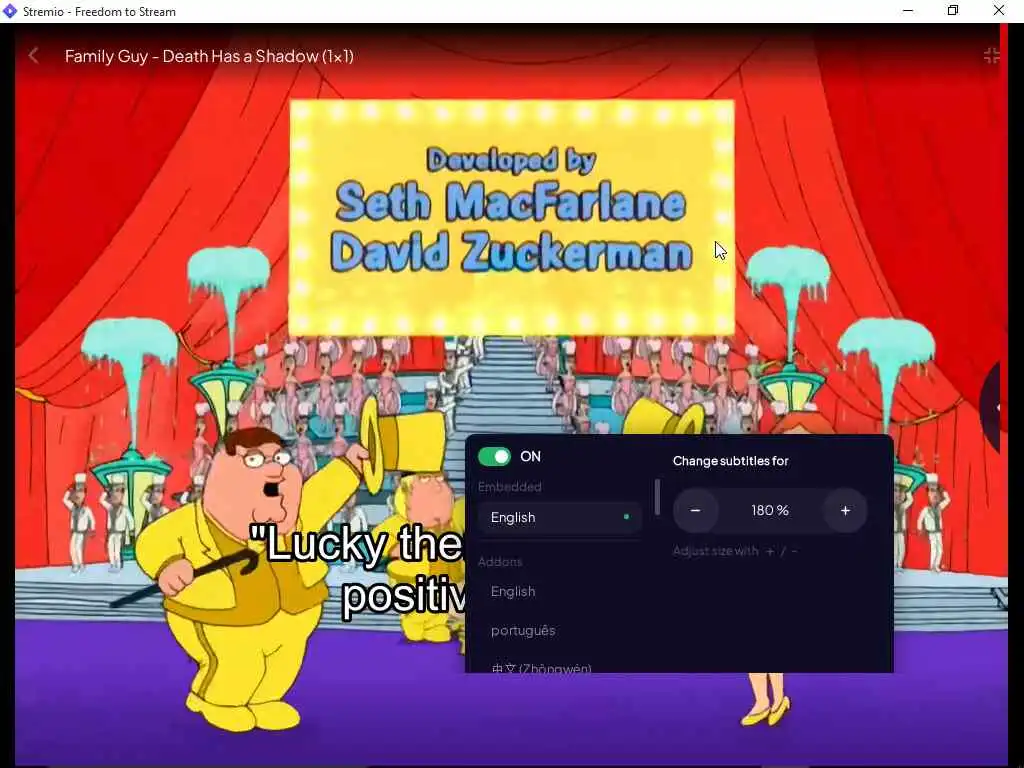
Task: Exit fullscreen with the top-right player icon
Action: [991, 56]
